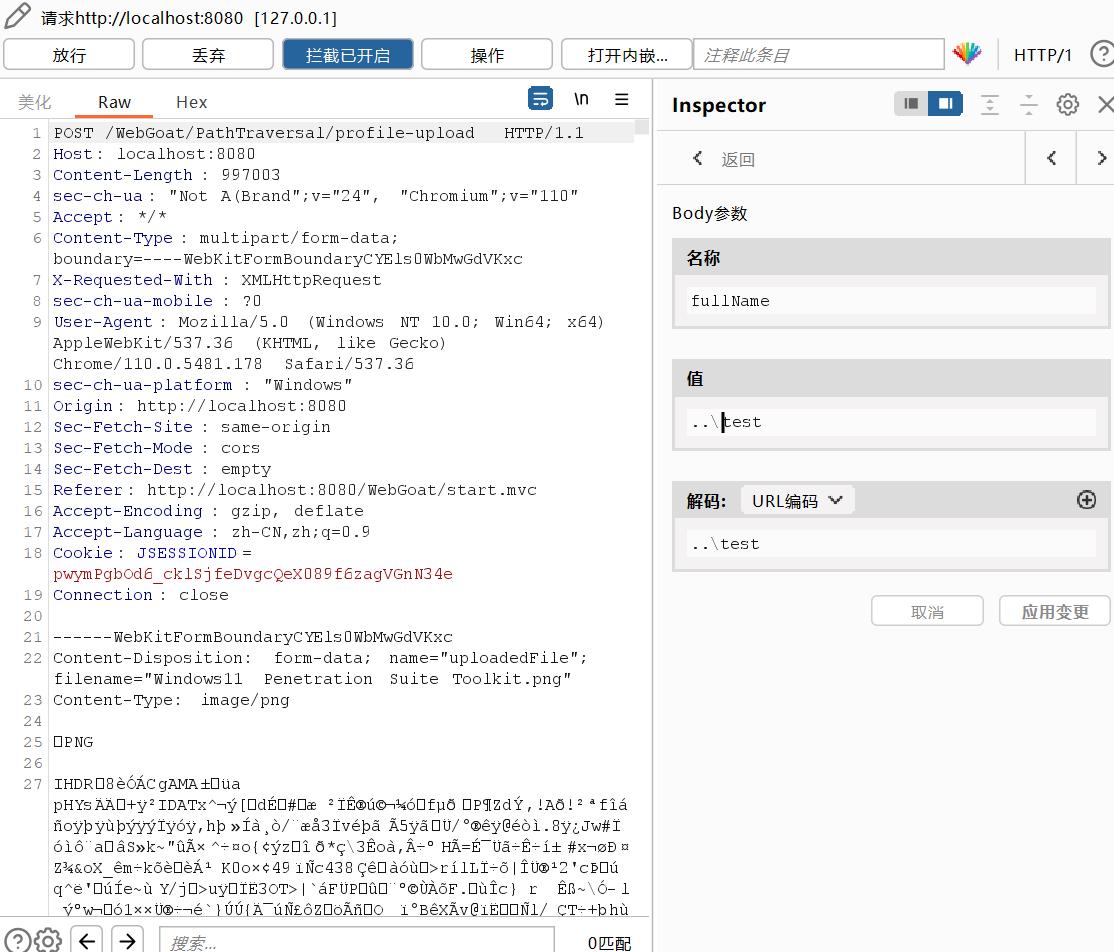Click the Content-Length header line
Image resolution: width=1114 pixels, height=952 pixels.
point(166,175)
